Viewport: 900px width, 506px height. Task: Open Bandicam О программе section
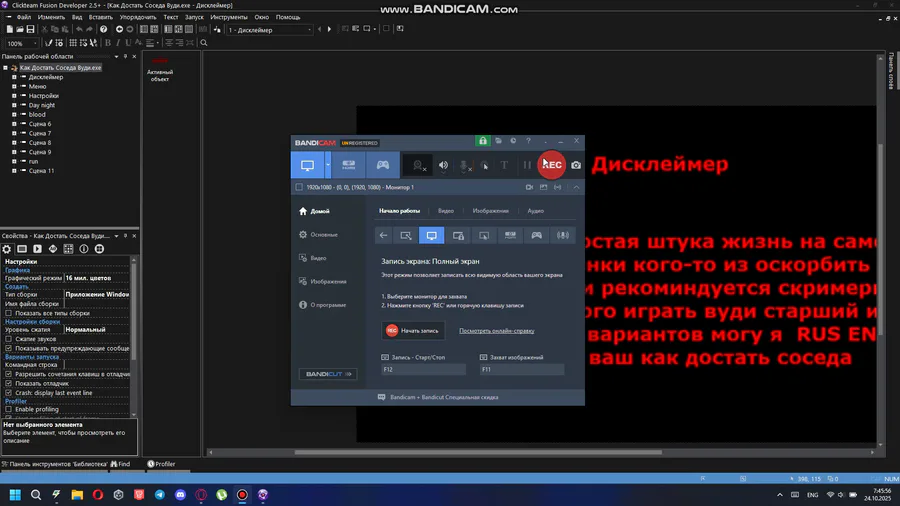(322, 305)
